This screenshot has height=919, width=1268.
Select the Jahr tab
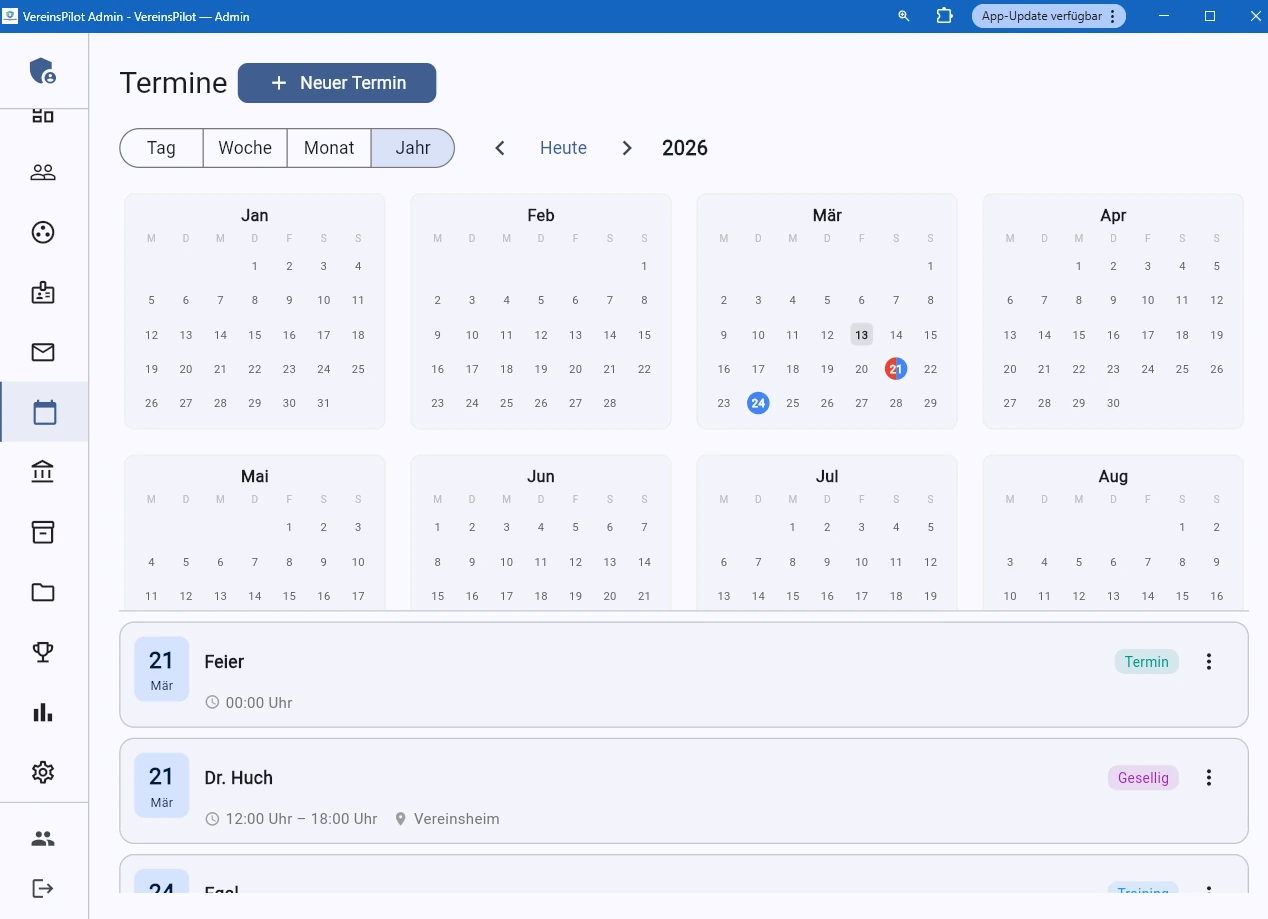[x=412, y=147]
